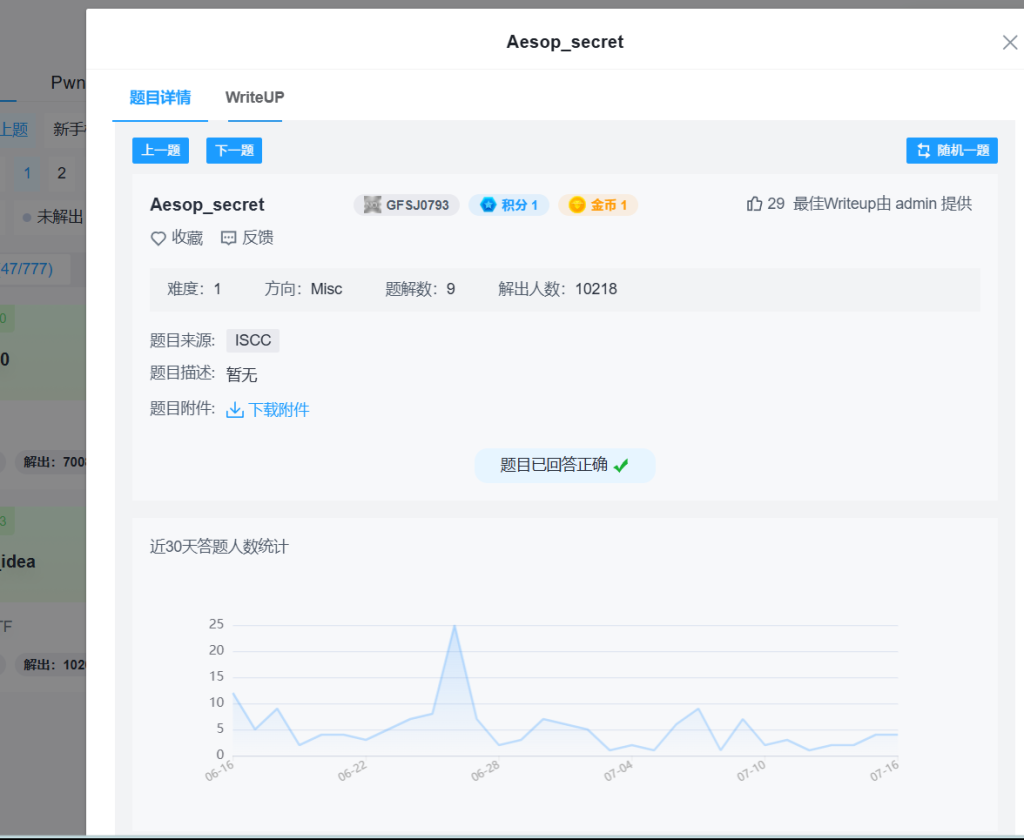Screen dimensions: 1024x840
Task: Click the blue 积分 1 points badge
Action: click(509, 205)
